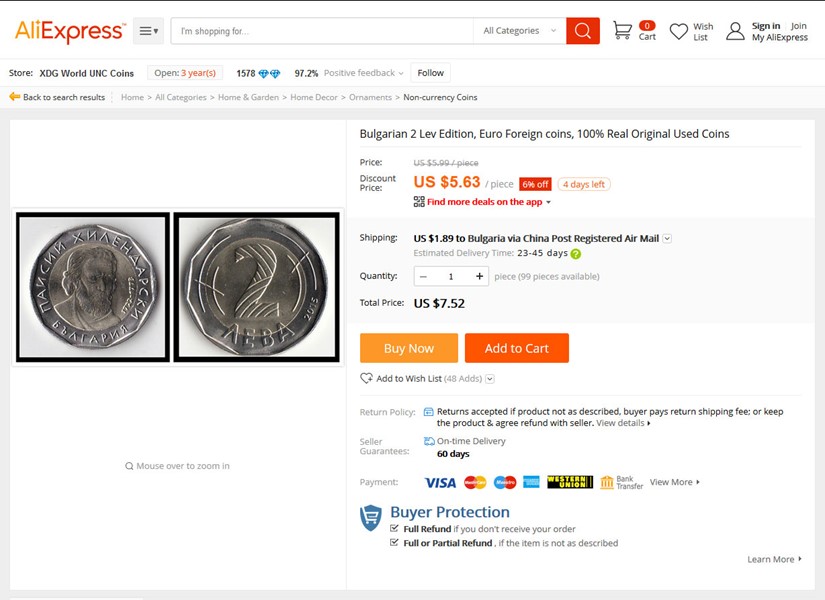Screen dimensions: 825x600
Task: Expand the All Categories dropdown
Action: [x=519, y=31]
